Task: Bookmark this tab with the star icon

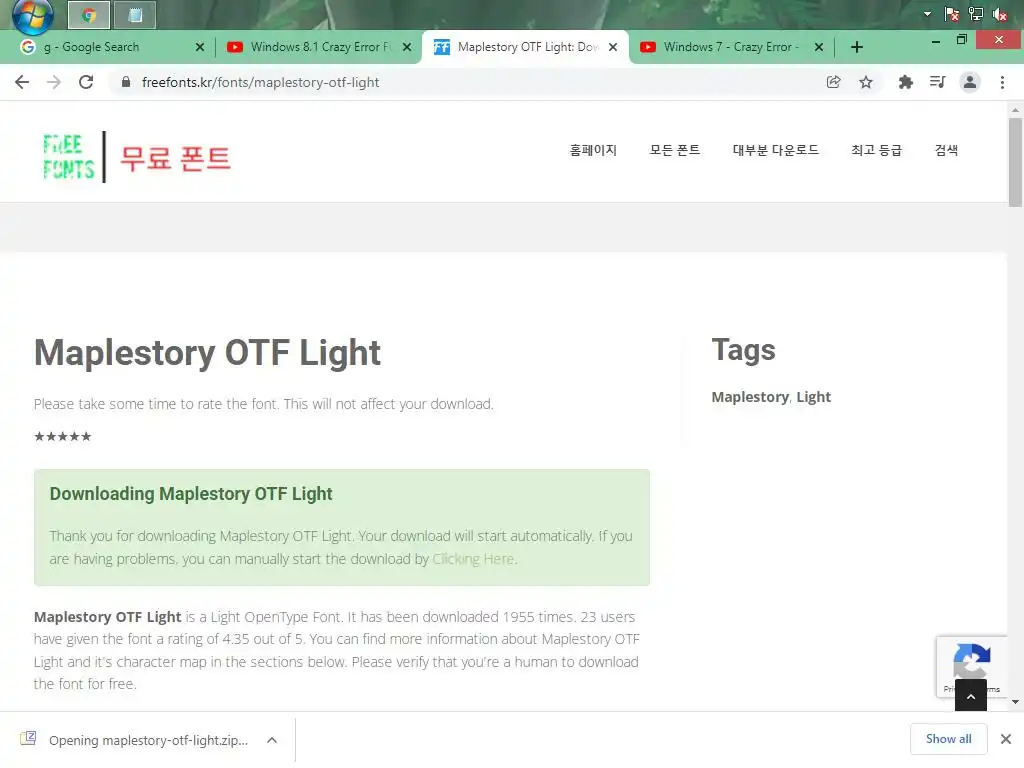Action: pyautogui.click(x=866, y=82)
